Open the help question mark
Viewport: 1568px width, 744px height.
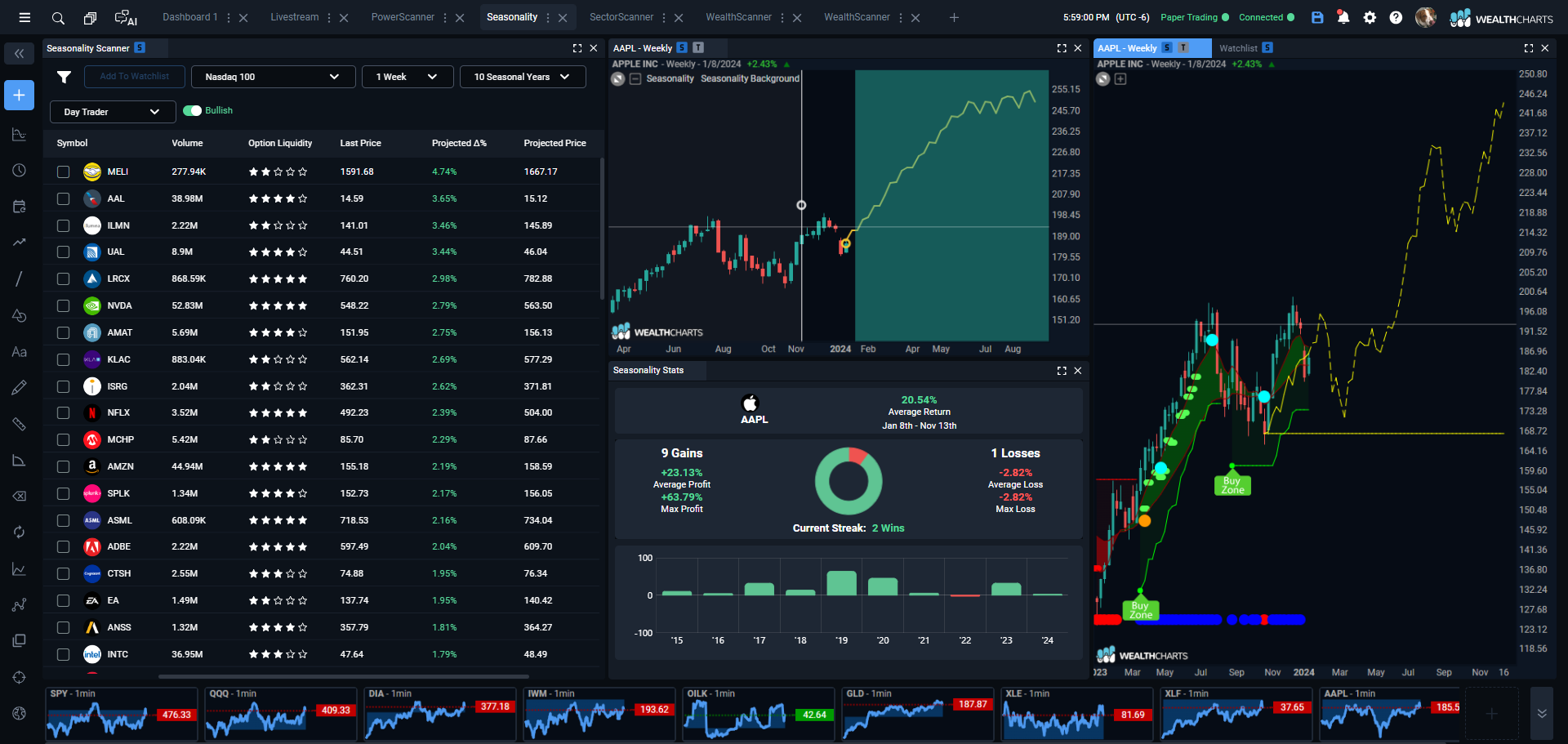(x=1396, y=17)
